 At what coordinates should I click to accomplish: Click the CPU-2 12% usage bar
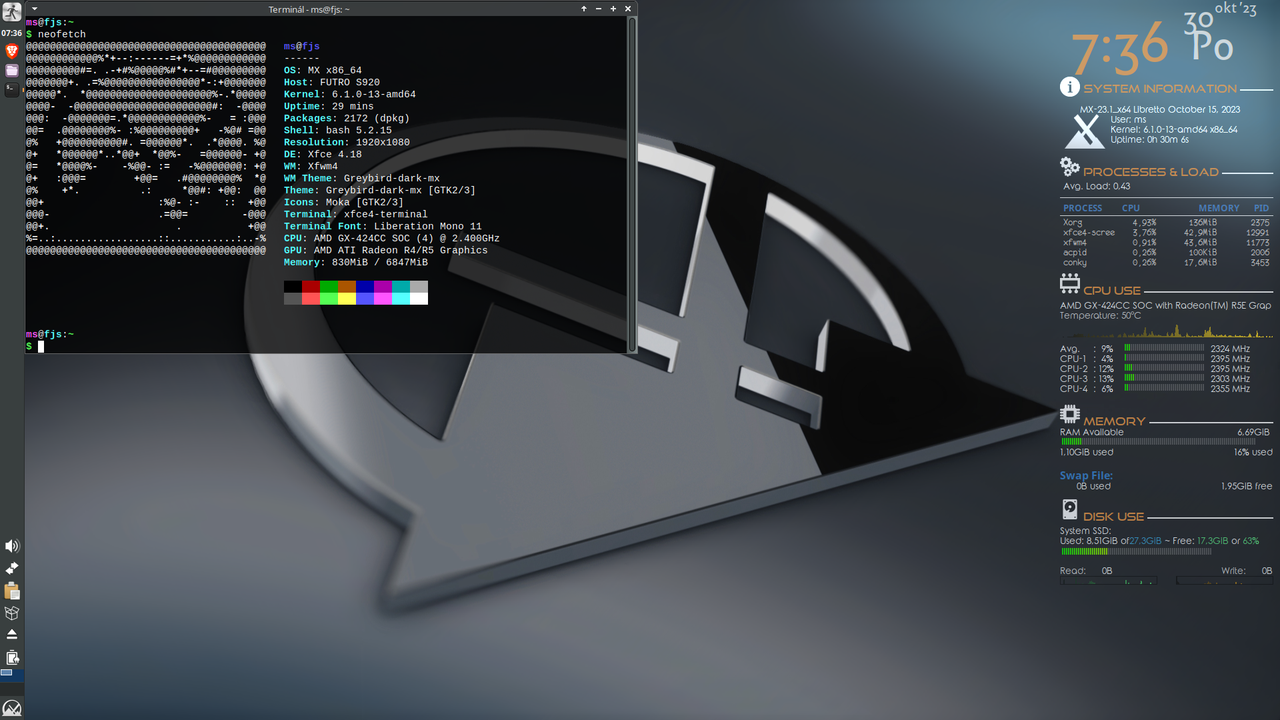(x=1164, y=369)
